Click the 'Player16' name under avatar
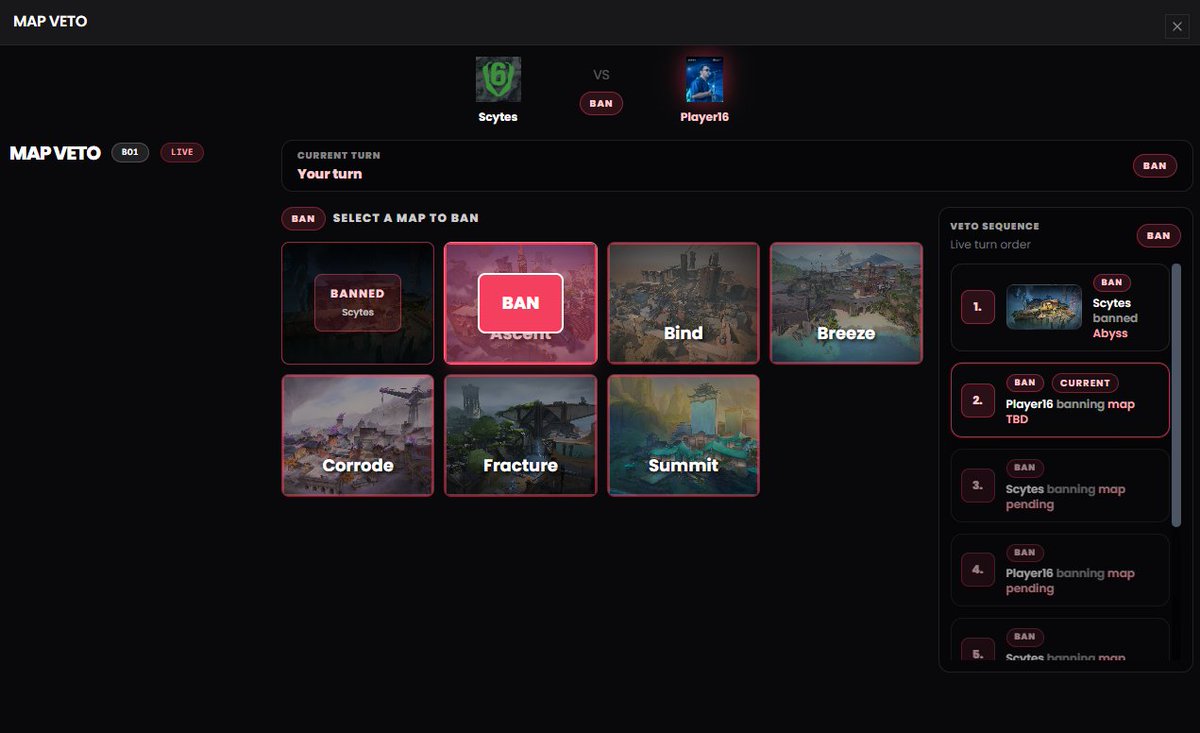 coord(704,117)
